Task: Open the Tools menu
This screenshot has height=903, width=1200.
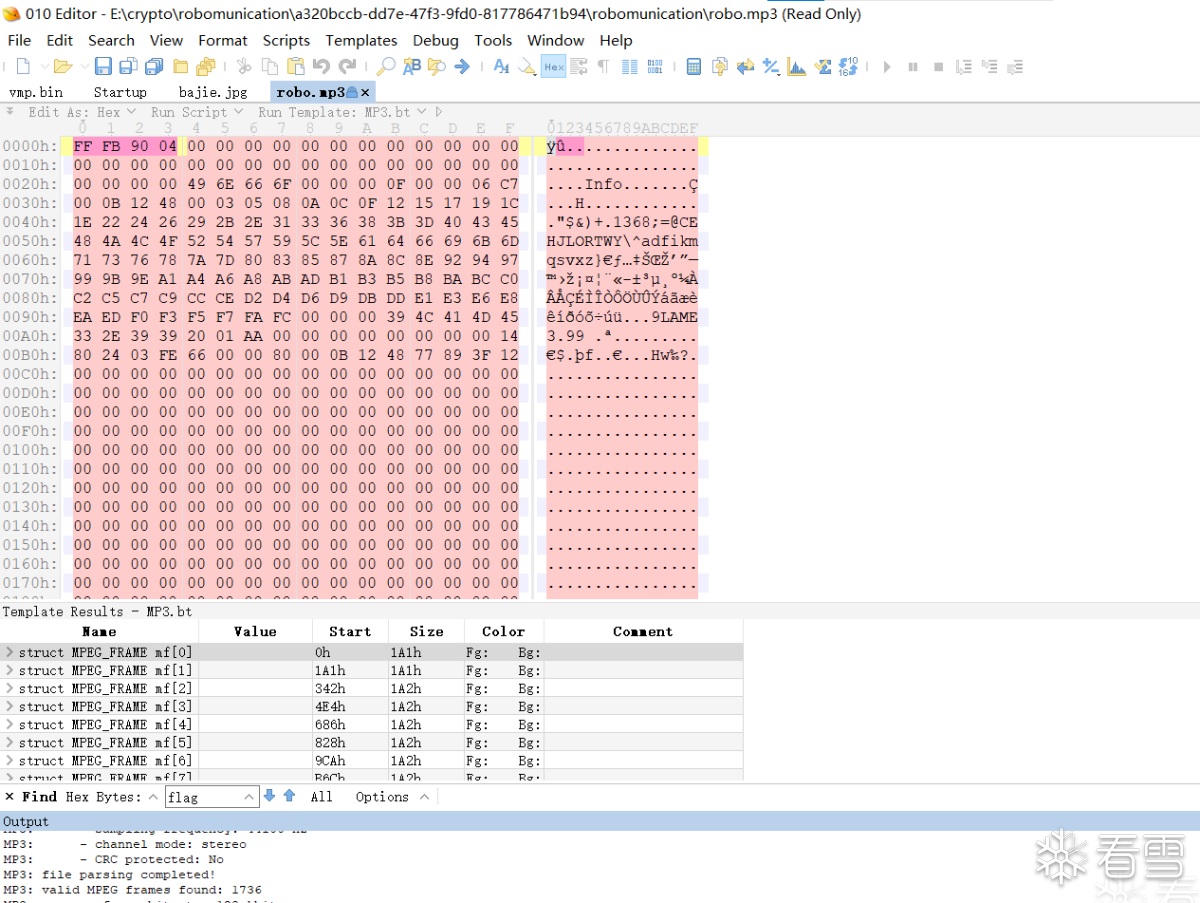Action: point(493,40)
